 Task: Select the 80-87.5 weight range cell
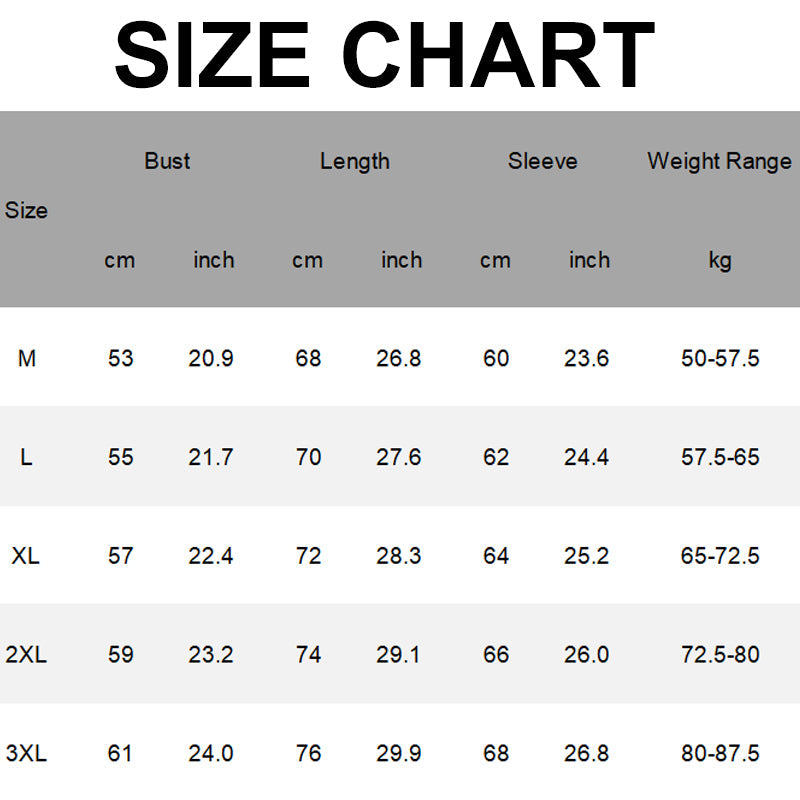[720, 753]
